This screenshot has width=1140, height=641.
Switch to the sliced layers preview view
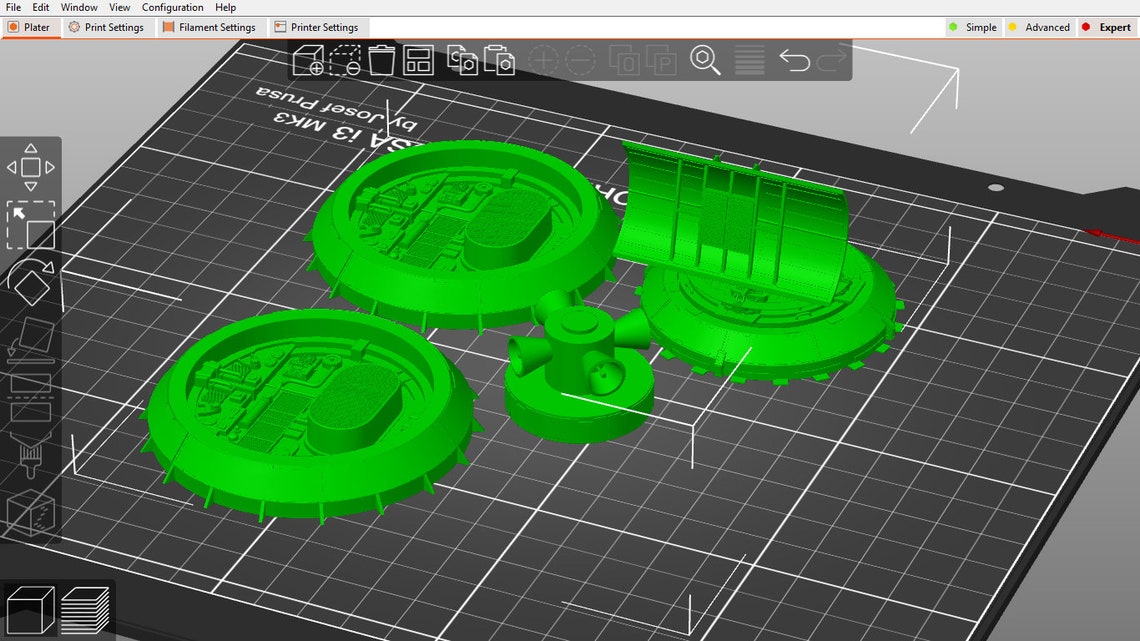pos(86,610)
